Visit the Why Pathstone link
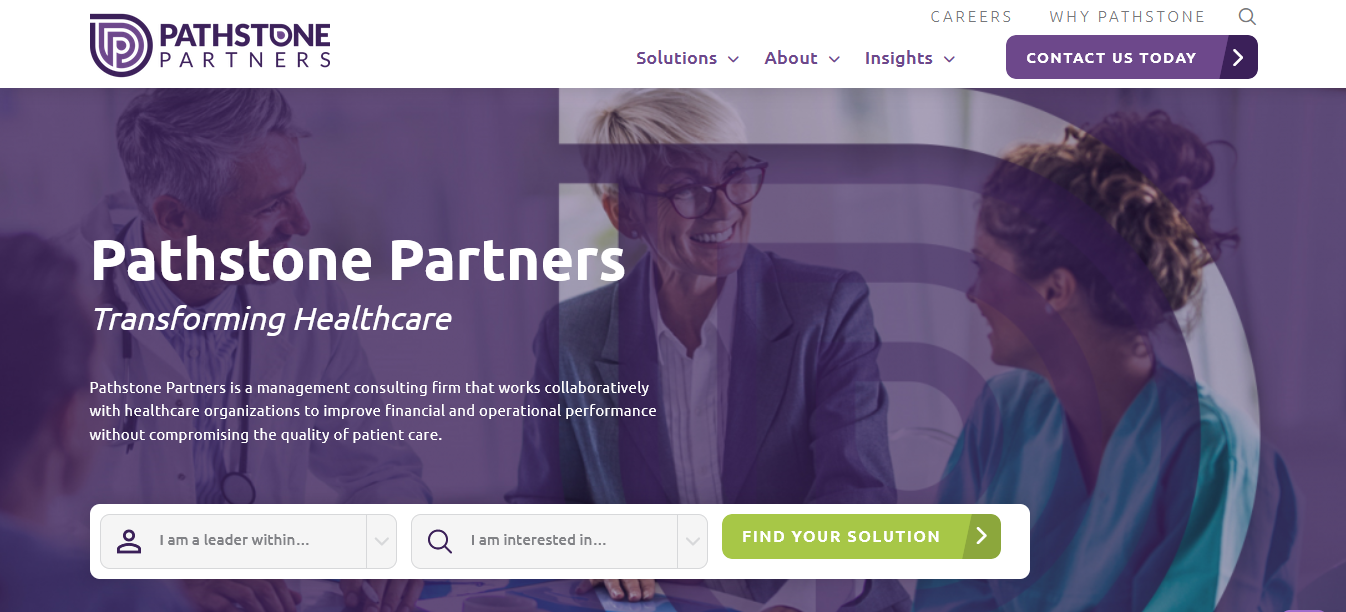This screenshot has height=612, width=1346. pyautogui.click(x=1127, y=16)
